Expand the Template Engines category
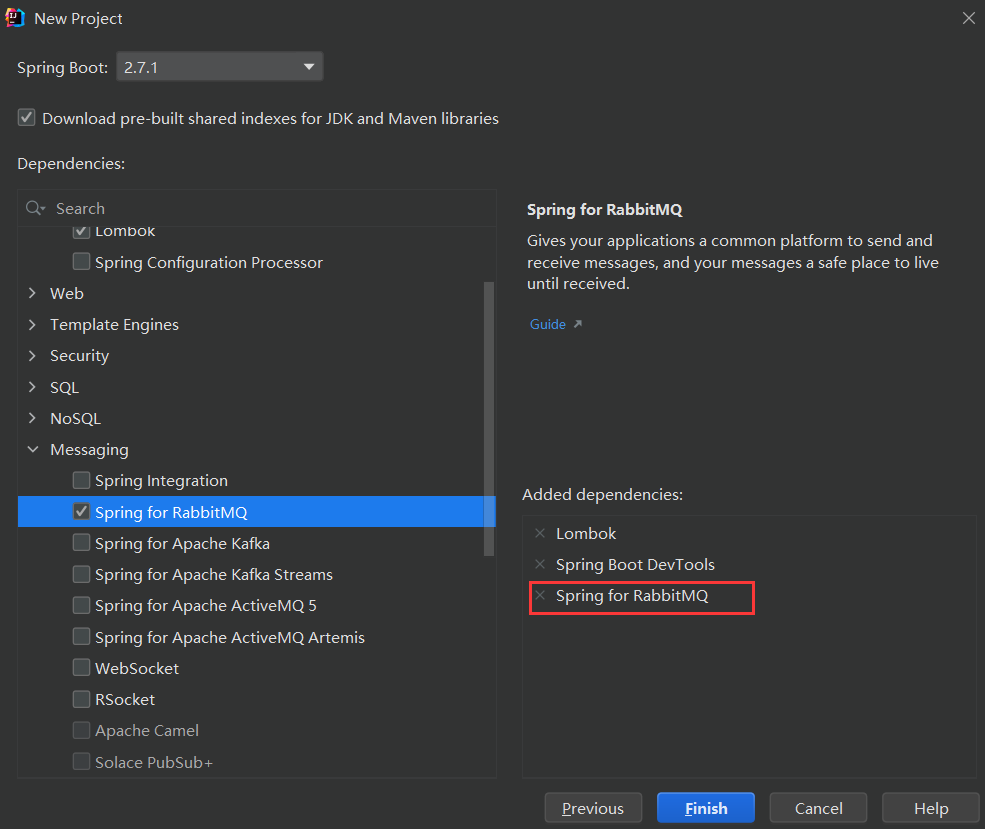Screen dimensions: 985x829 33,324
